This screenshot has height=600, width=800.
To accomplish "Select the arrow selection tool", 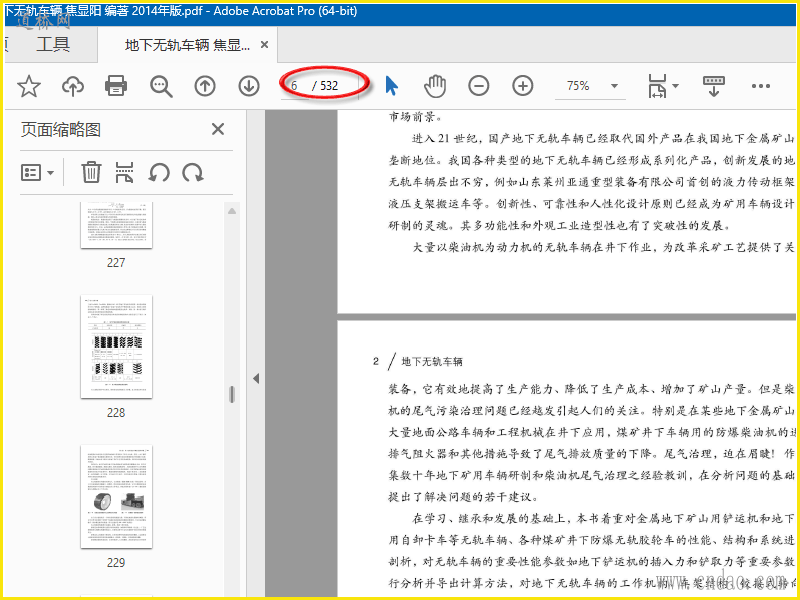I will (x=391, y=86).
